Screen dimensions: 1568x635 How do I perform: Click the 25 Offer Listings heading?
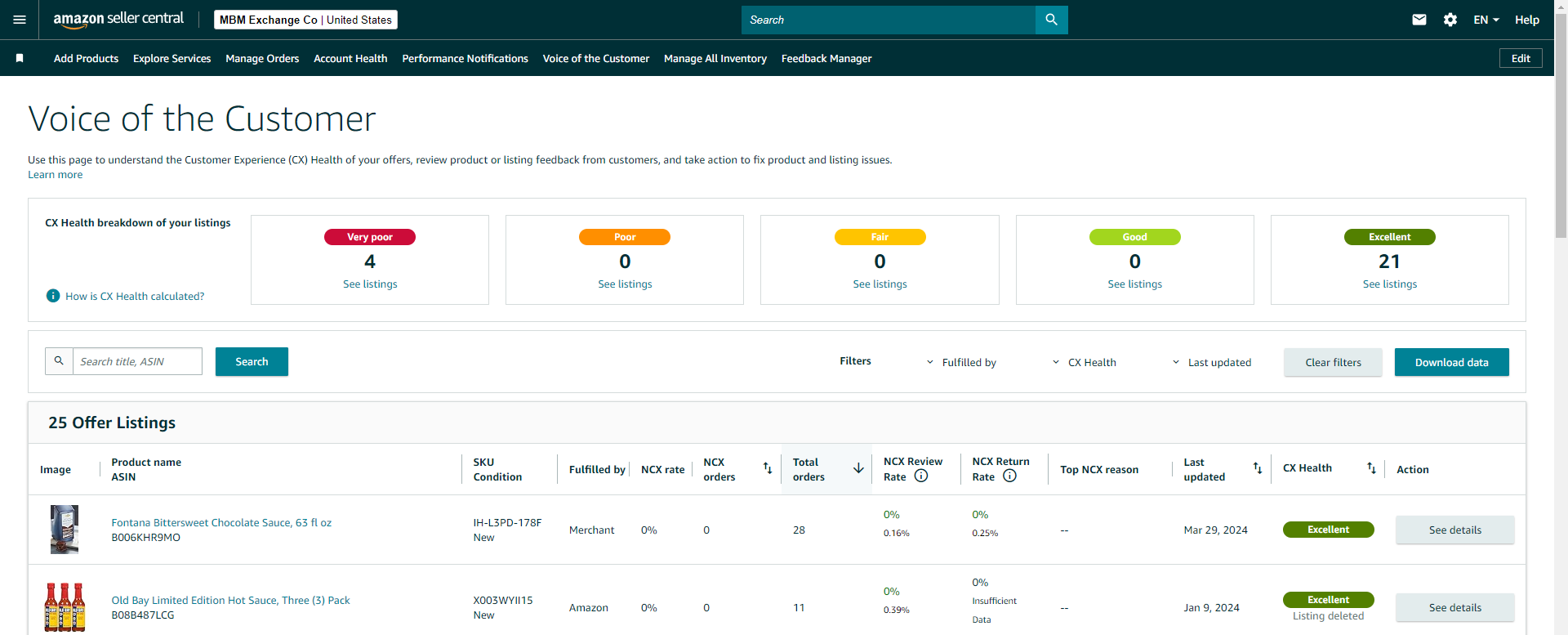[x=112, y=423]
